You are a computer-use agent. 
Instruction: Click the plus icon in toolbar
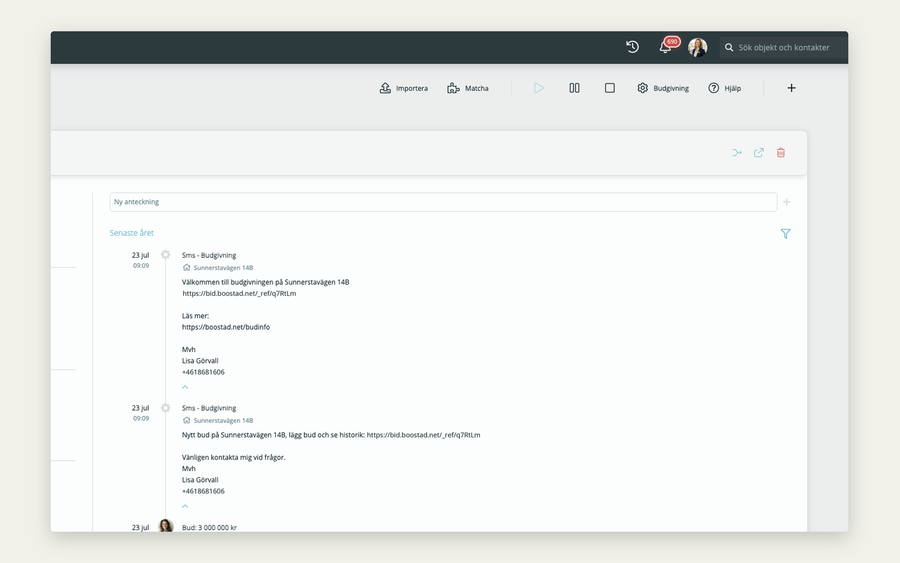pos(792,88)
